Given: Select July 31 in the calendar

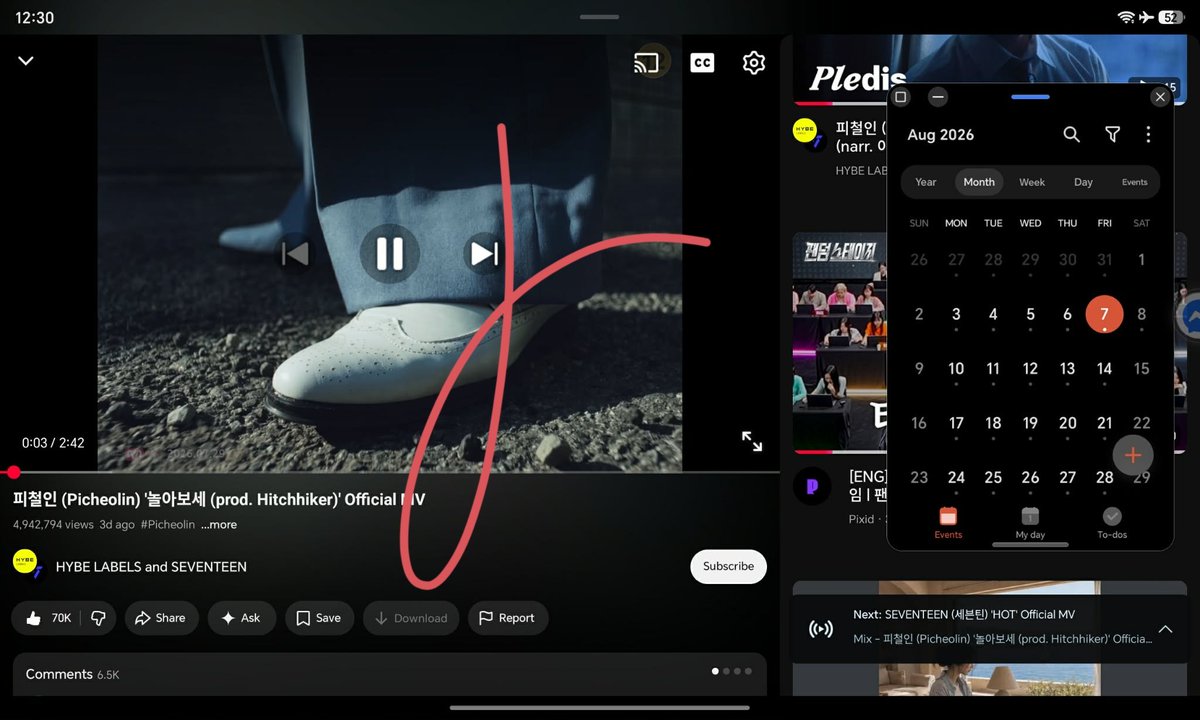Looking at the screenshot, I should tap(1104, 260).
